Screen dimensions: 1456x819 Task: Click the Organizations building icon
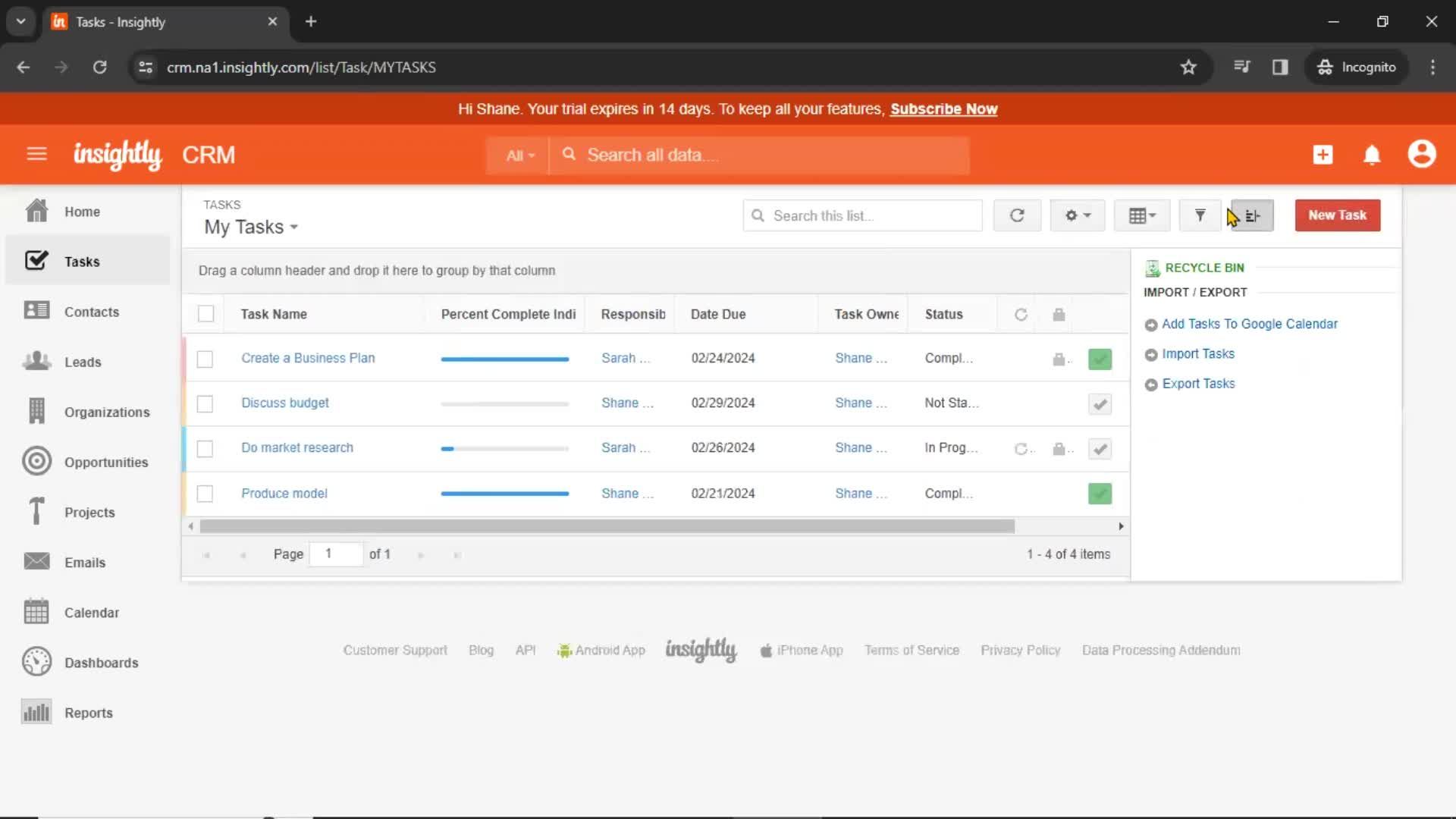click(x=36, y=411)
